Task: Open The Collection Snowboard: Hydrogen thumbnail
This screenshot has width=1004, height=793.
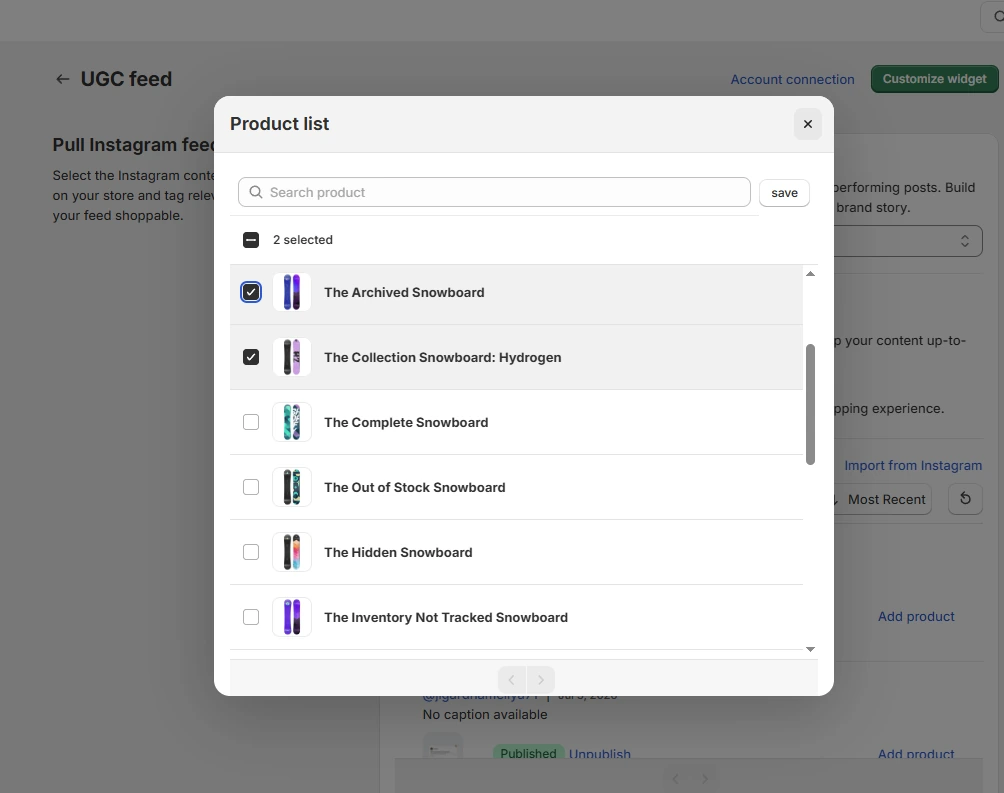Action: pyautogui.click(x=292, y=357)
